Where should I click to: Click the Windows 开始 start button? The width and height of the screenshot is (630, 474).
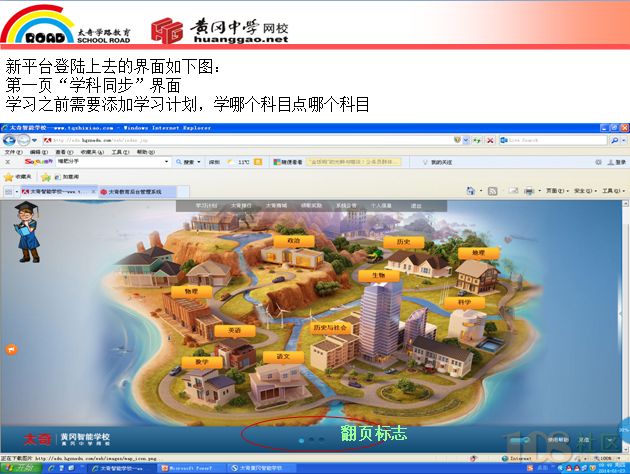(21, 468)
